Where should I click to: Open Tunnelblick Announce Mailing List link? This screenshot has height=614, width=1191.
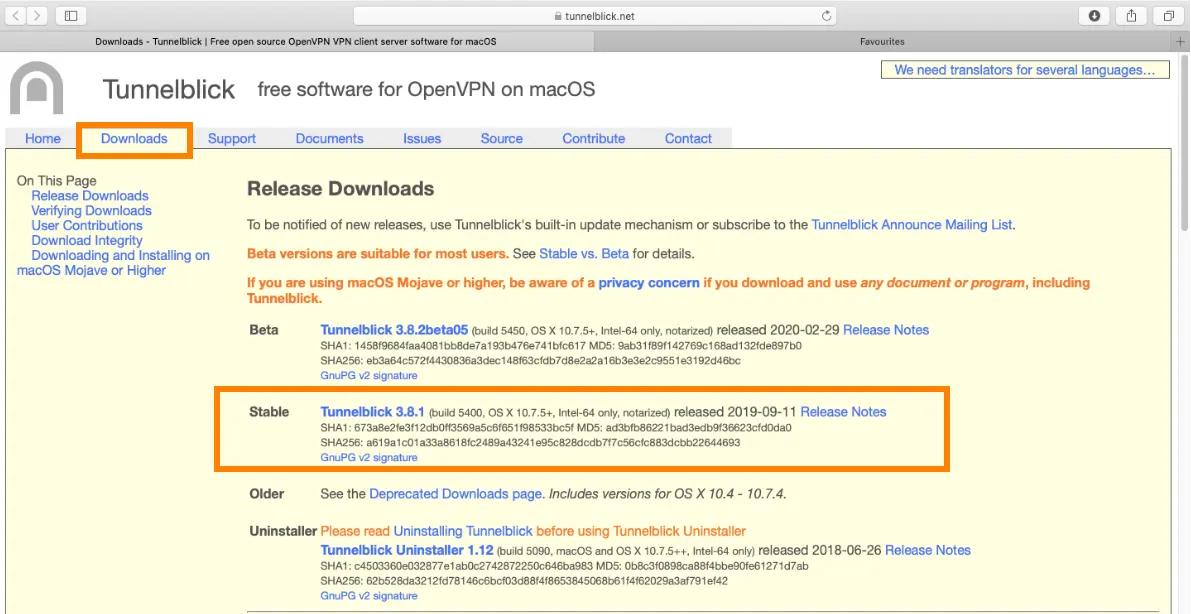click(911, 224)
